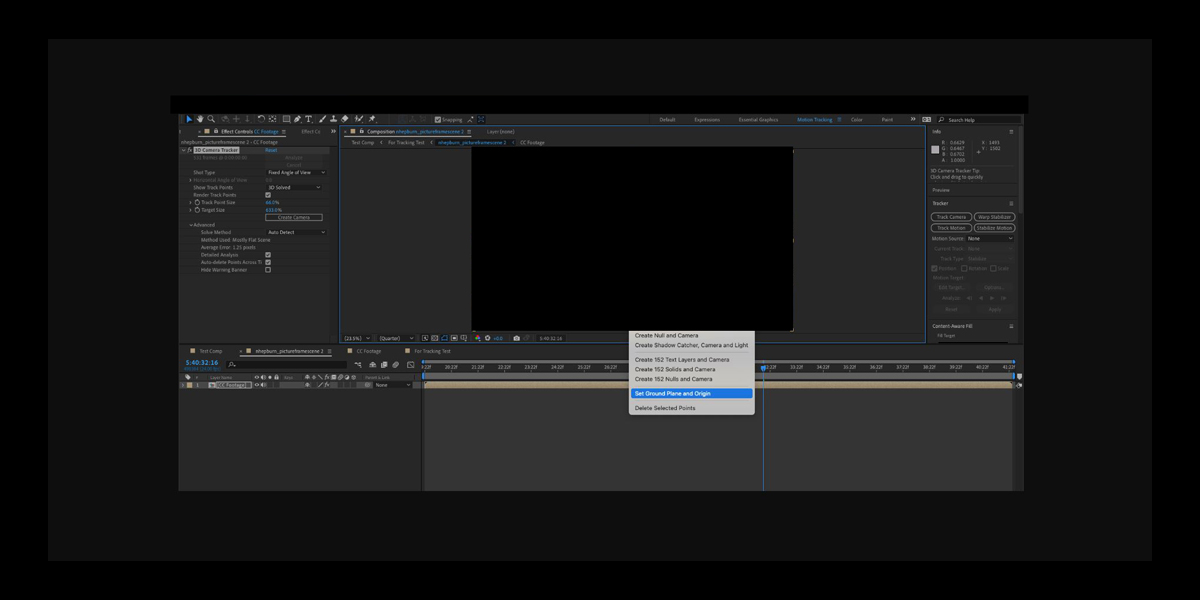The width and height of the screenshot is (1200, 600).
Task: Open viewer magnification dropdown (23.5%)
Action: coord(356,338)
